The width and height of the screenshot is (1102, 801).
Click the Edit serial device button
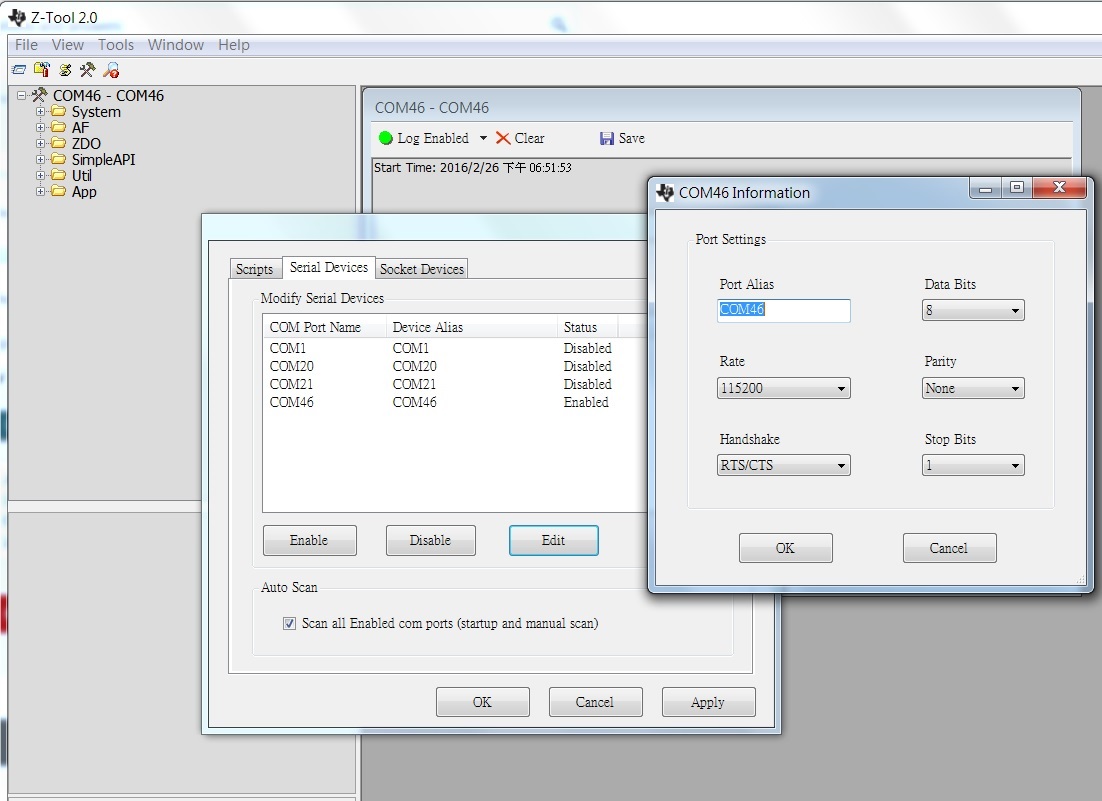pos(553,540)
